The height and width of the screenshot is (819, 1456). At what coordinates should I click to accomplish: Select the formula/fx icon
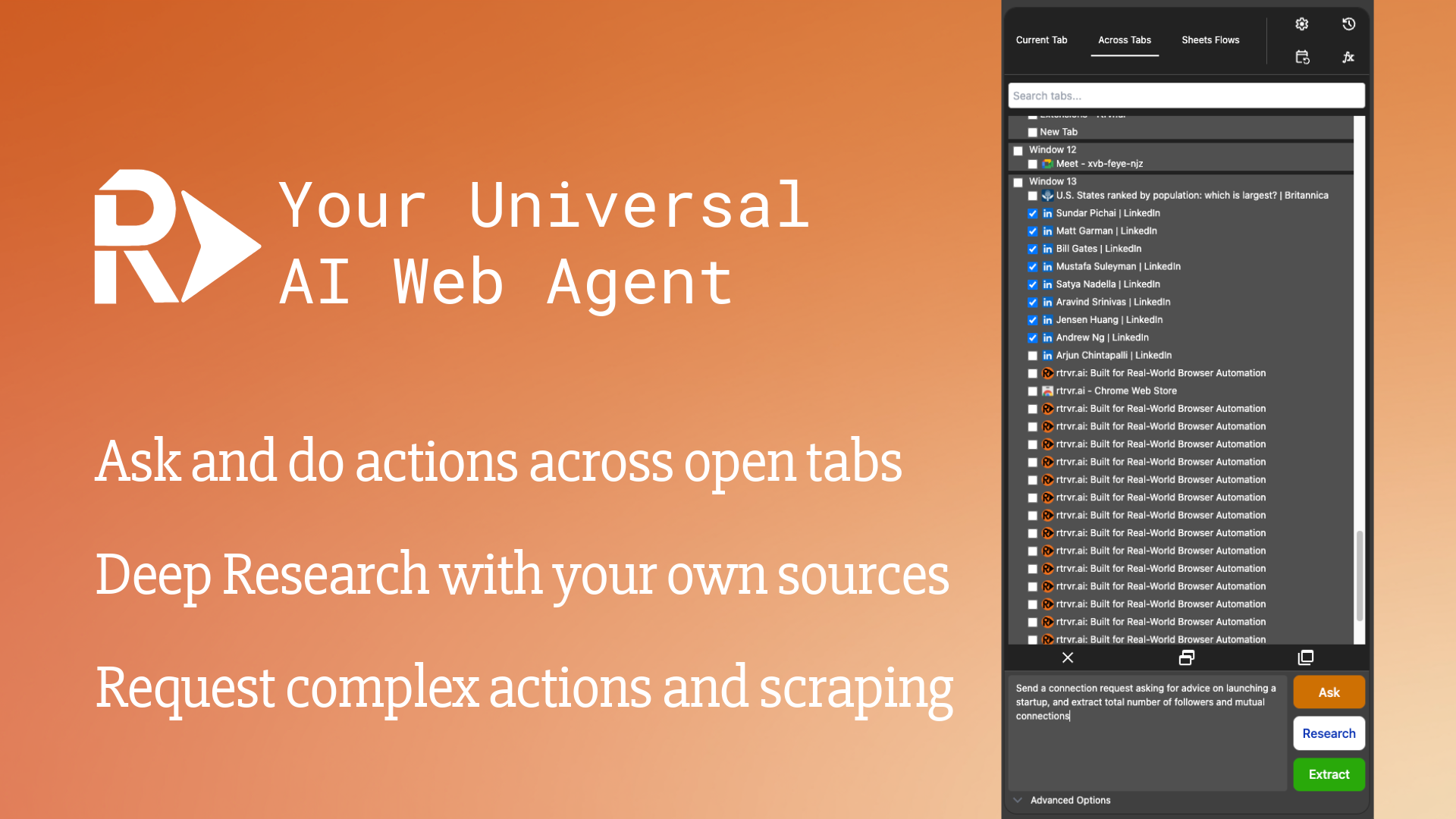1348,57
